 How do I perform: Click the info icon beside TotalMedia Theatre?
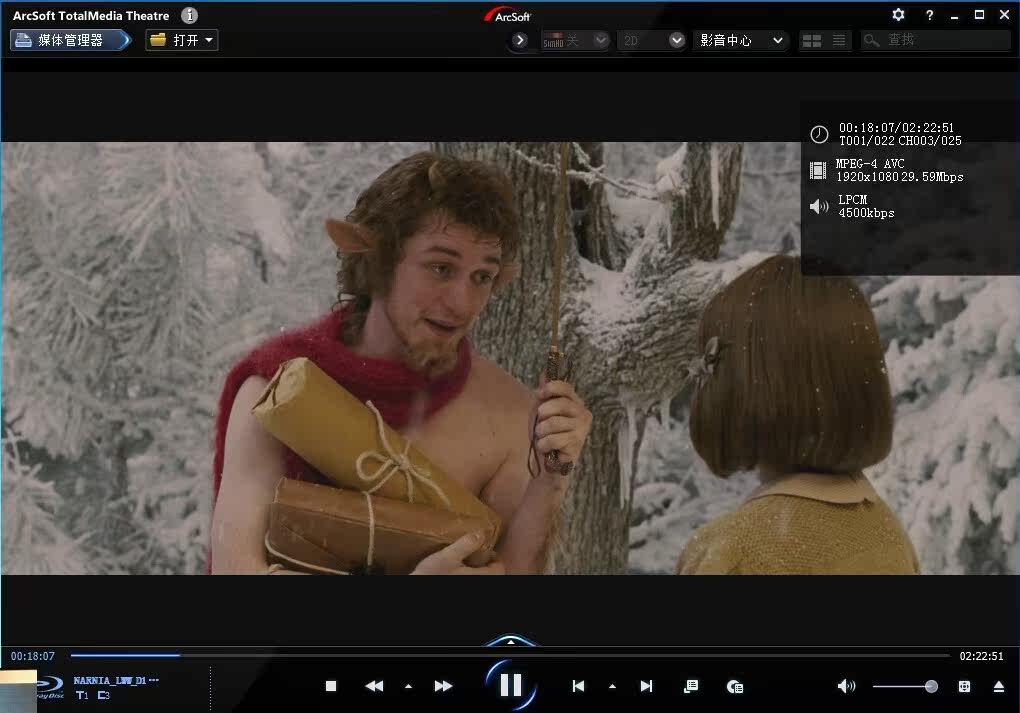(189, 15)
